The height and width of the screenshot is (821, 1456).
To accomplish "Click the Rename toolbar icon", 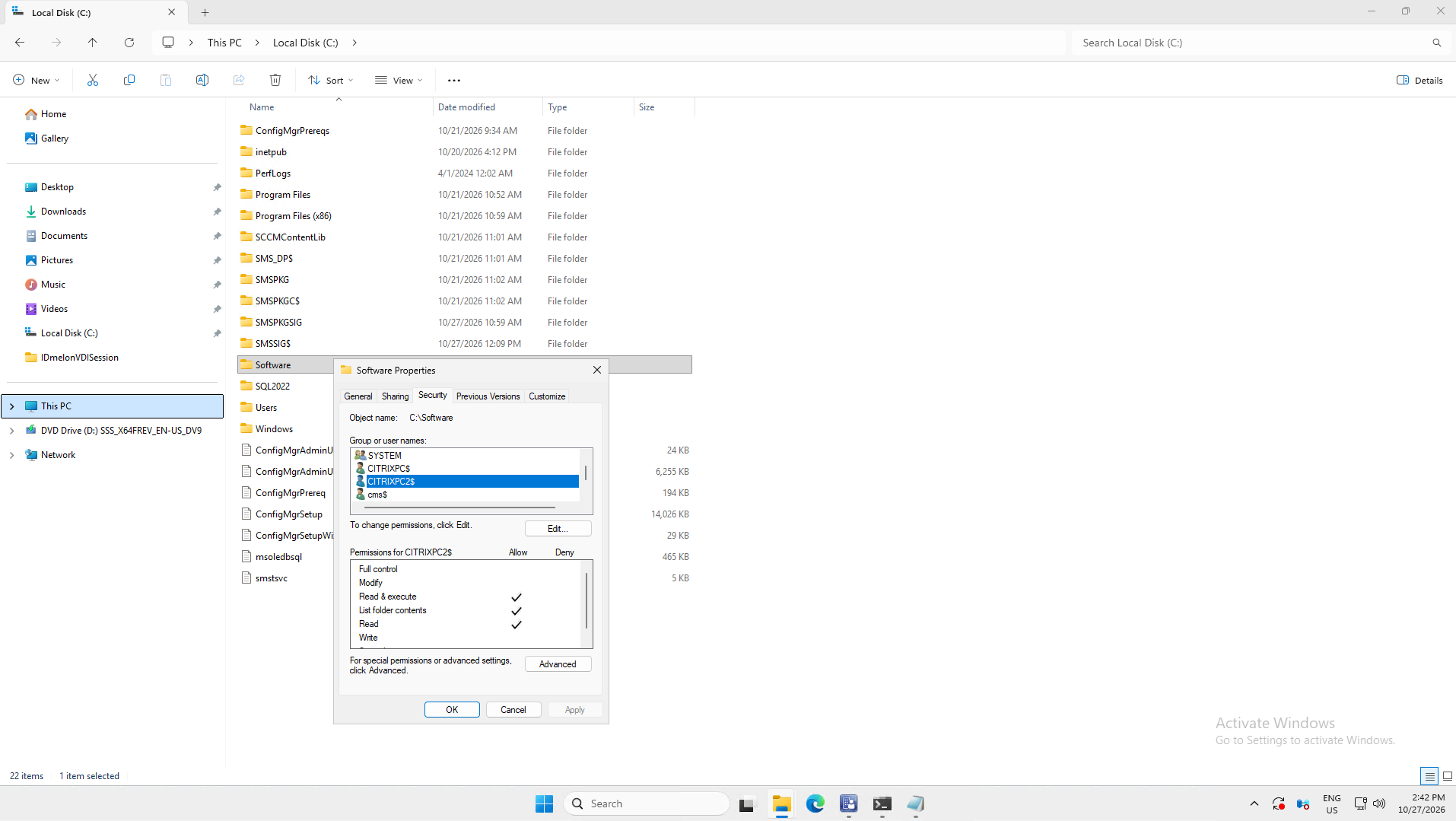I will click(202, 80).
